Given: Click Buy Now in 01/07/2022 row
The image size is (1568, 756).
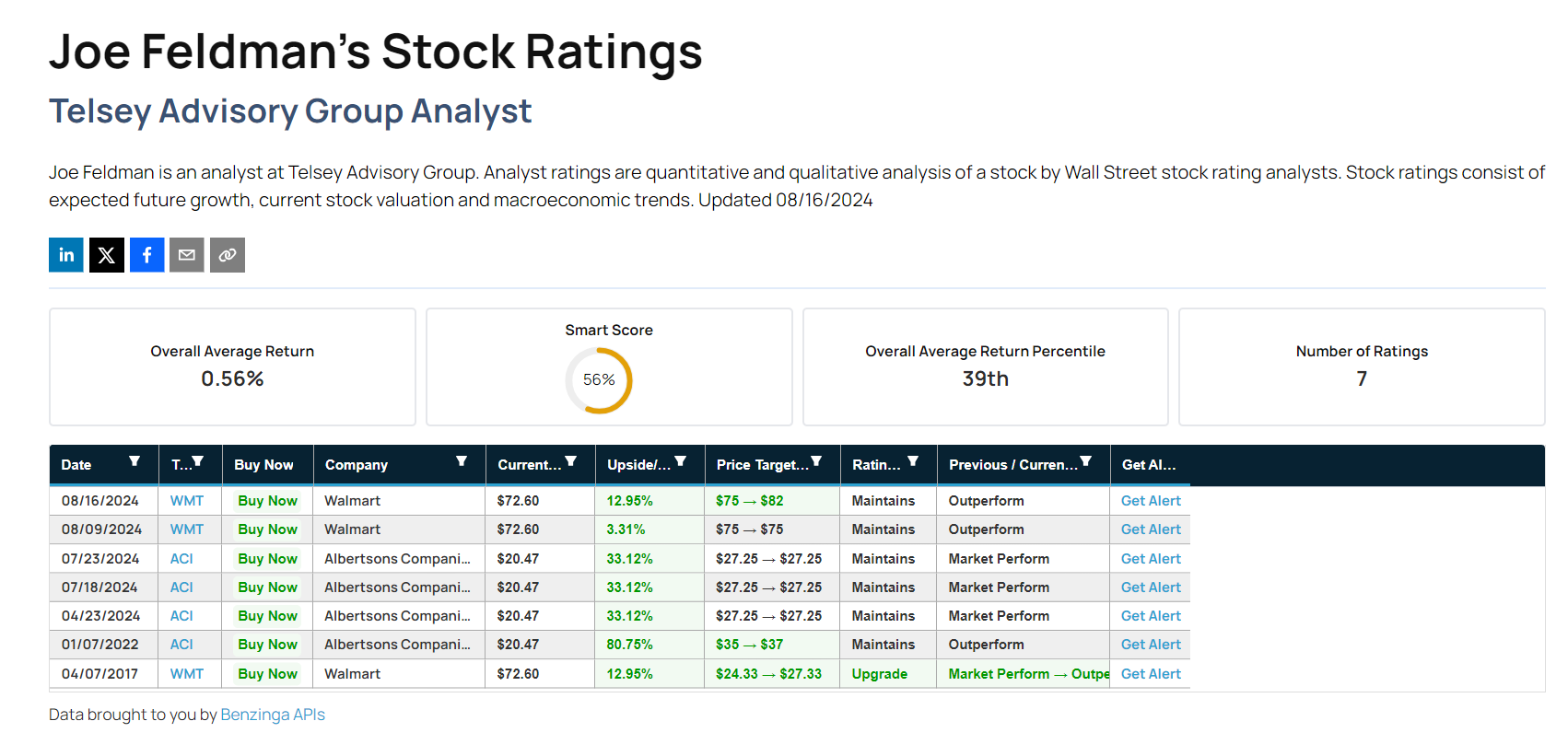Looking at the screenshot, I should point(267,645).
